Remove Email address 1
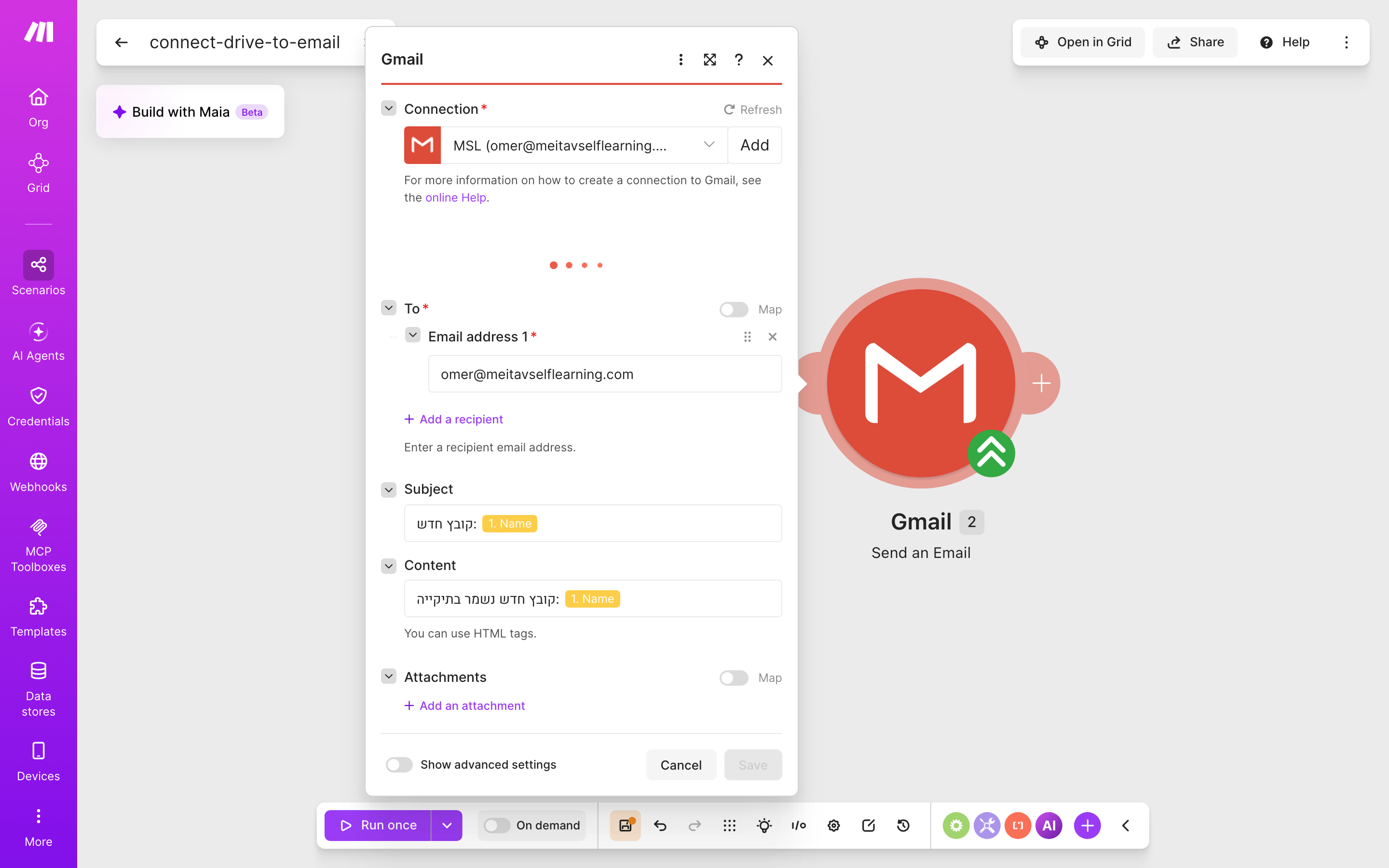Screen dimensions: 1389x868 (773, 337)
